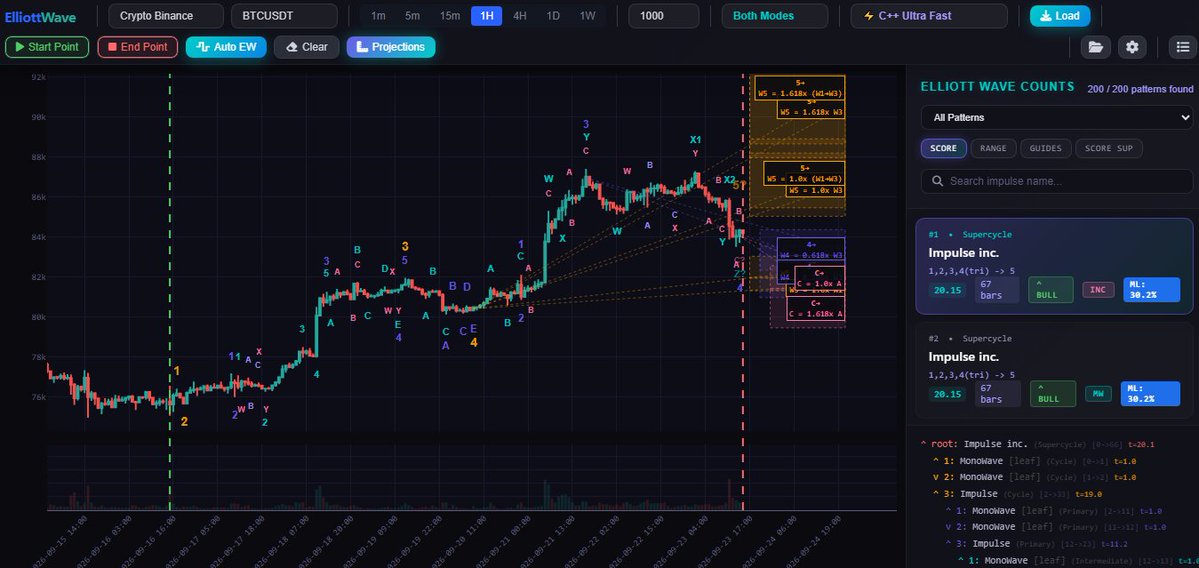
Task: Click the ML: 30.2% badge on card #1
Action: point(1151,289)
